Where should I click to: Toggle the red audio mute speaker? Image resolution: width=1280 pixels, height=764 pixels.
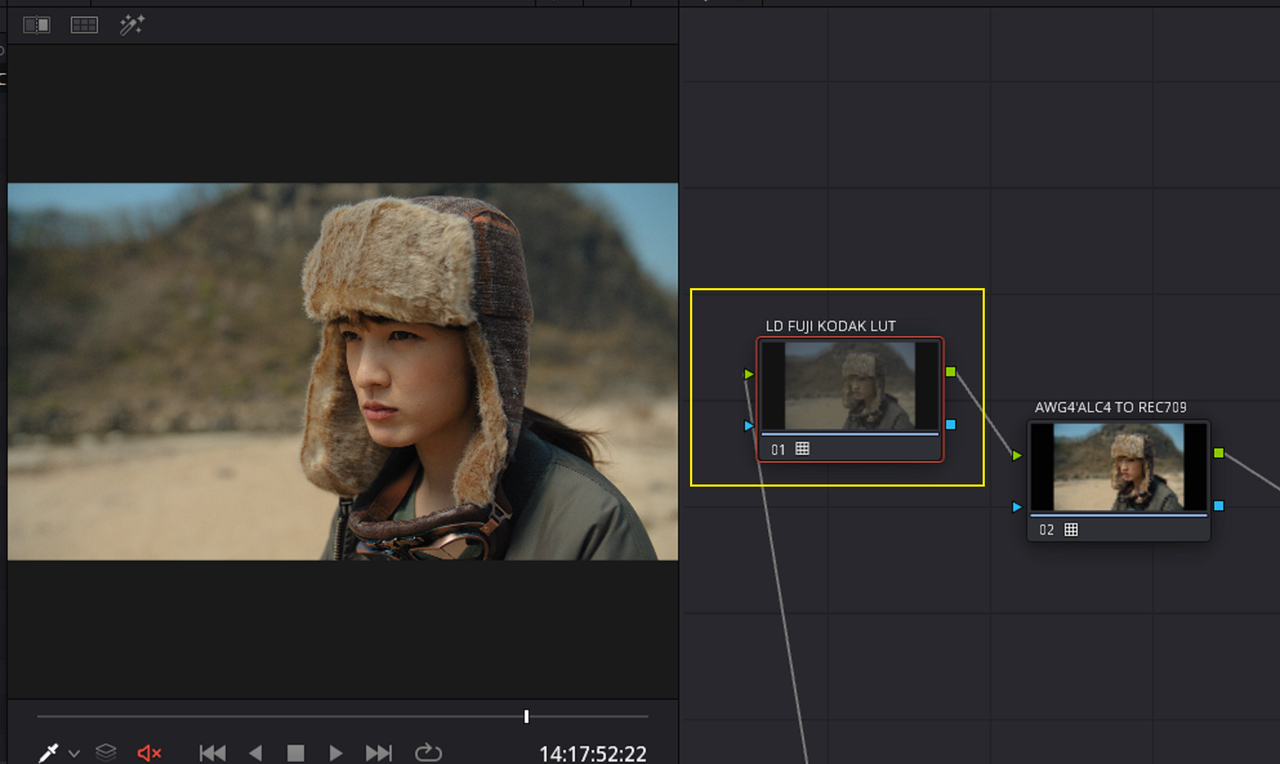pos(149,753)
